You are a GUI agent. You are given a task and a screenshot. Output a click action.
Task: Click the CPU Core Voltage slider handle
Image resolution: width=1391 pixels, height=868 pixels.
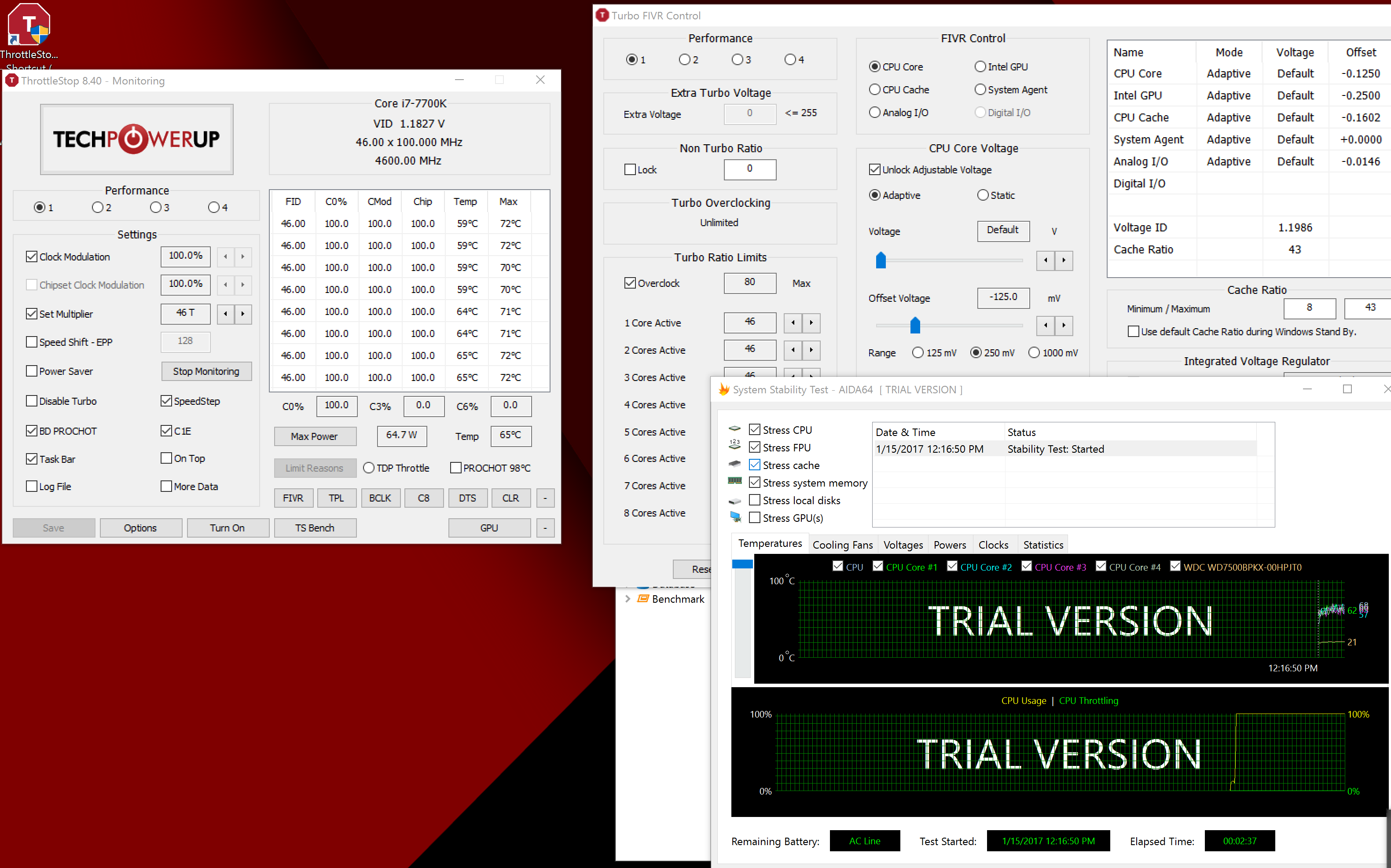coord(881,260)
